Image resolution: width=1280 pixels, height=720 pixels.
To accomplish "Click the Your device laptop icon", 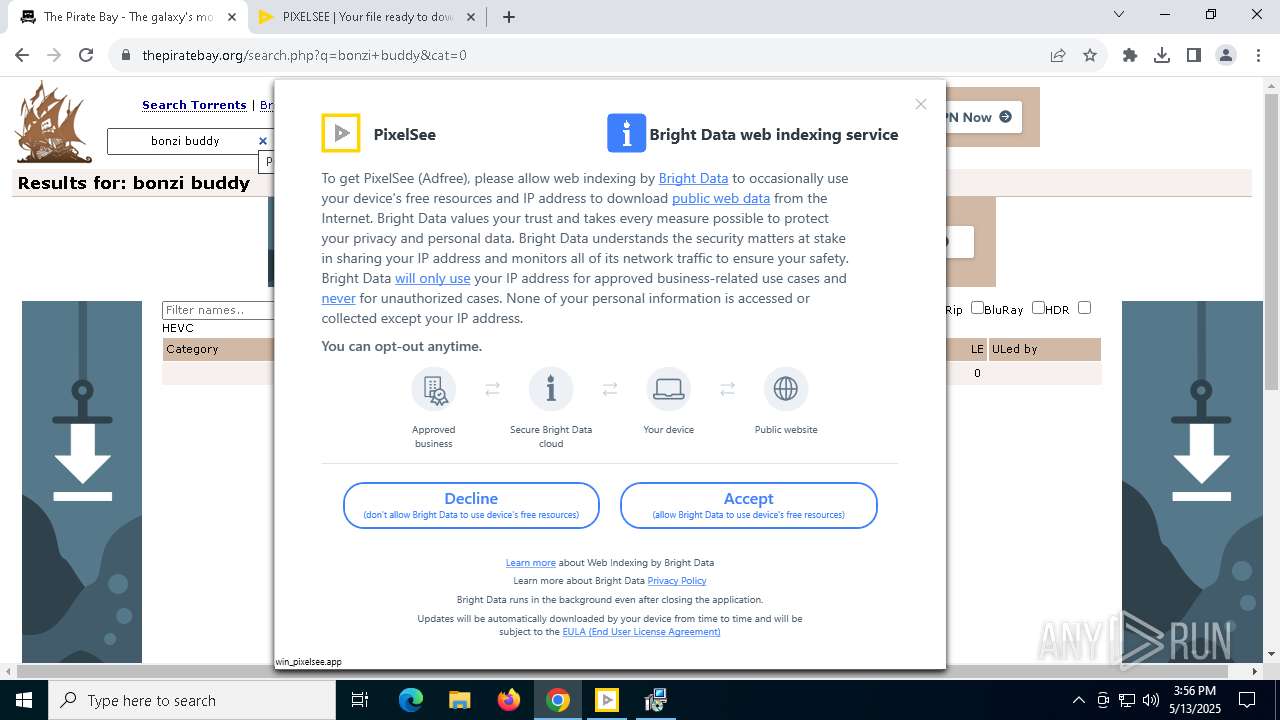I will pyautogui.click(x=668, y=389).
